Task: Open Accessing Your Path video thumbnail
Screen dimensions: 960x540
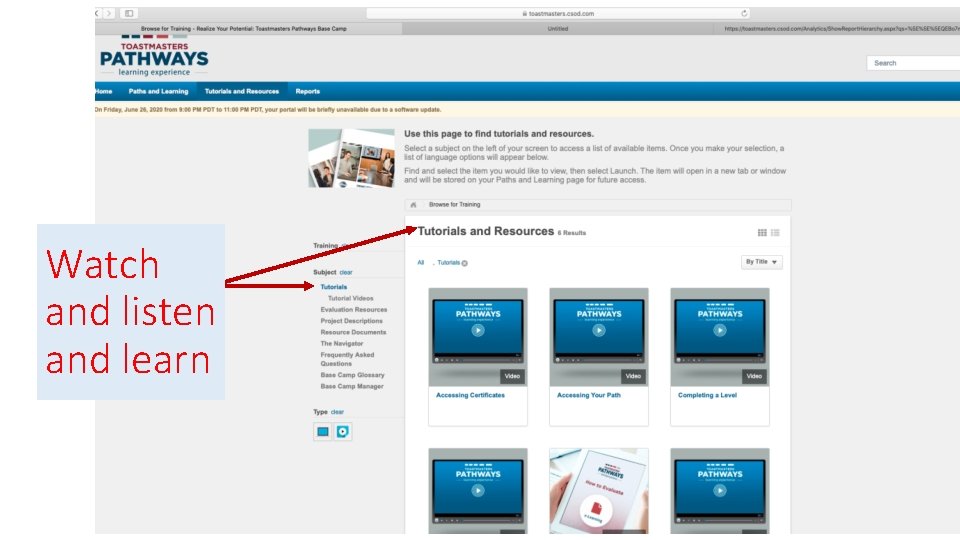Action: point(599,337)
